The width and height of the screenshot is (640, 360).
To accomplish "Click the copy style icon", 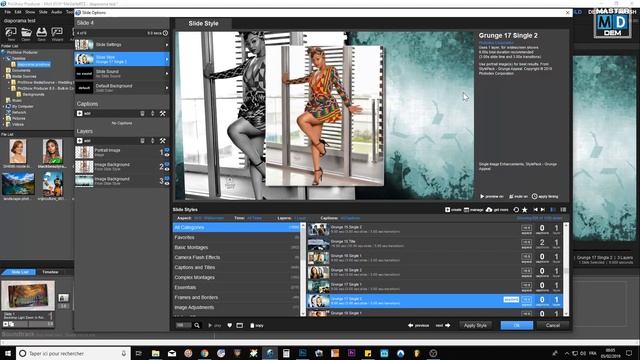I will pyautogui.click(x=257, y=325).
